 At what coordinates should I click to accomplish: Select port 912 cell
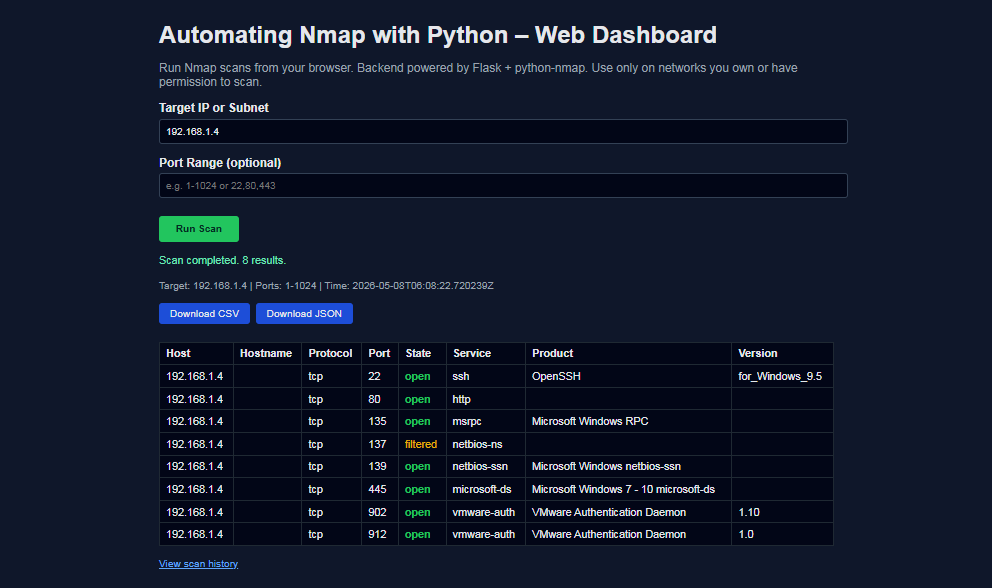[x=380, y=534]
